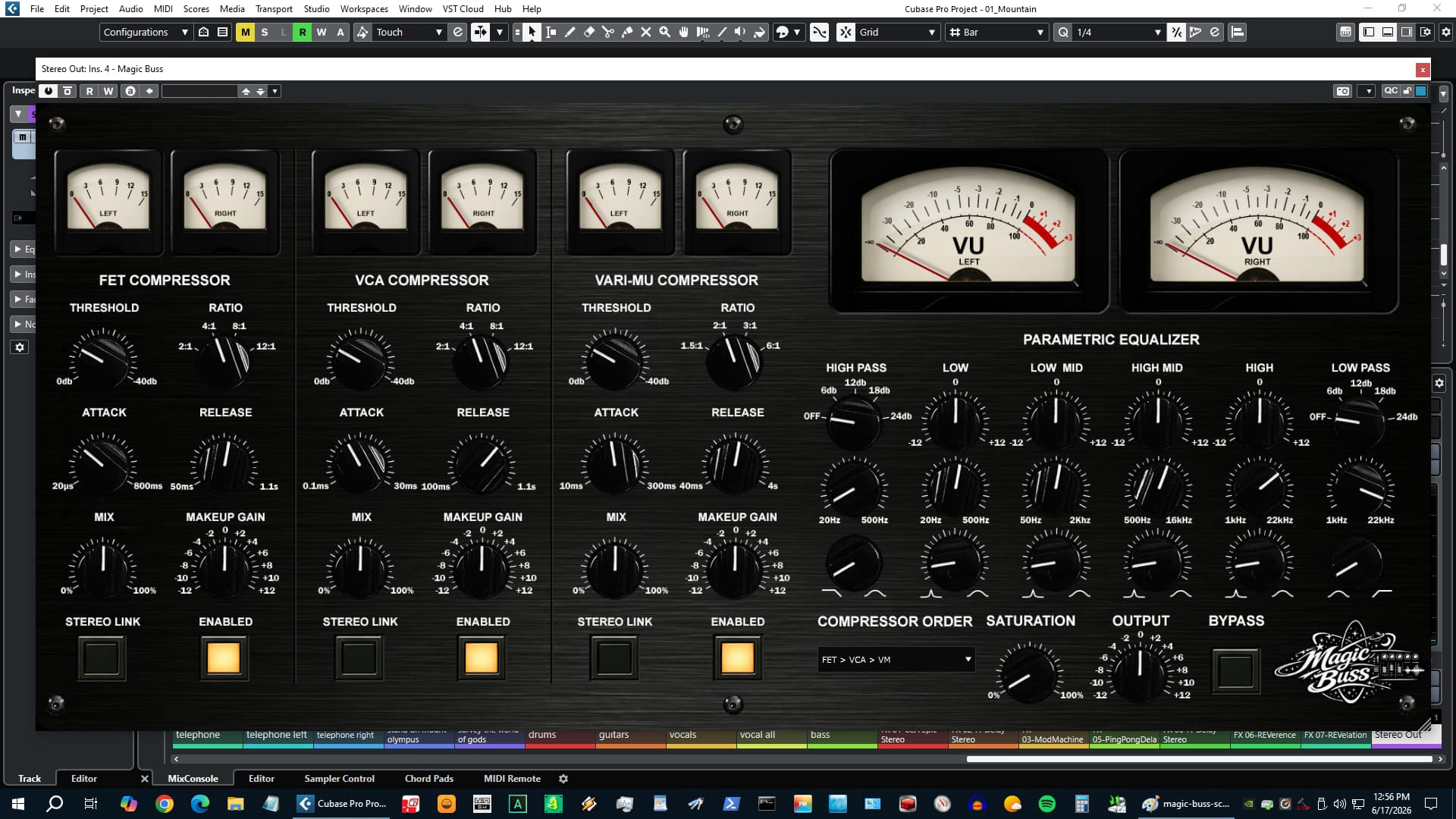Select the Color paint bucket tool
Viewport: 1456px width, 819px height.
[759, 32]
